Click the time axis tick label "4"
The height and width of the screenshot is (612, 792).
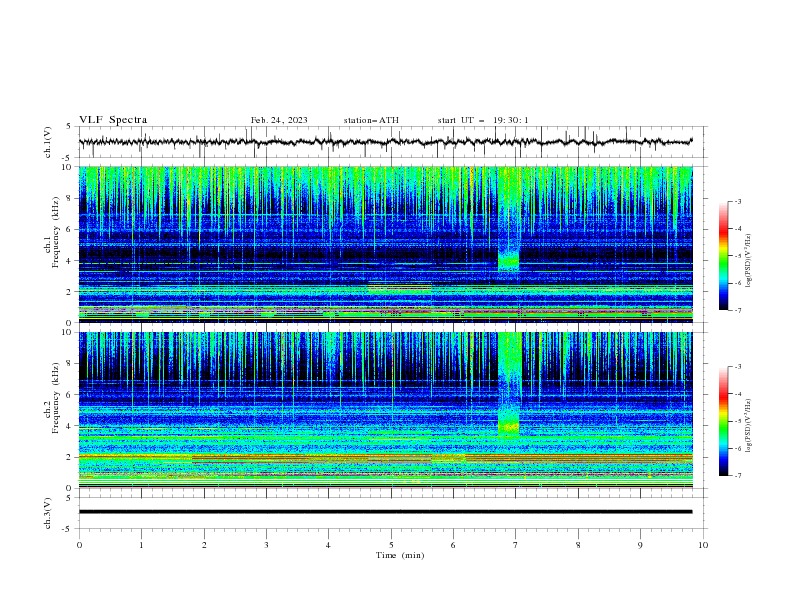[x=328, y=545]
